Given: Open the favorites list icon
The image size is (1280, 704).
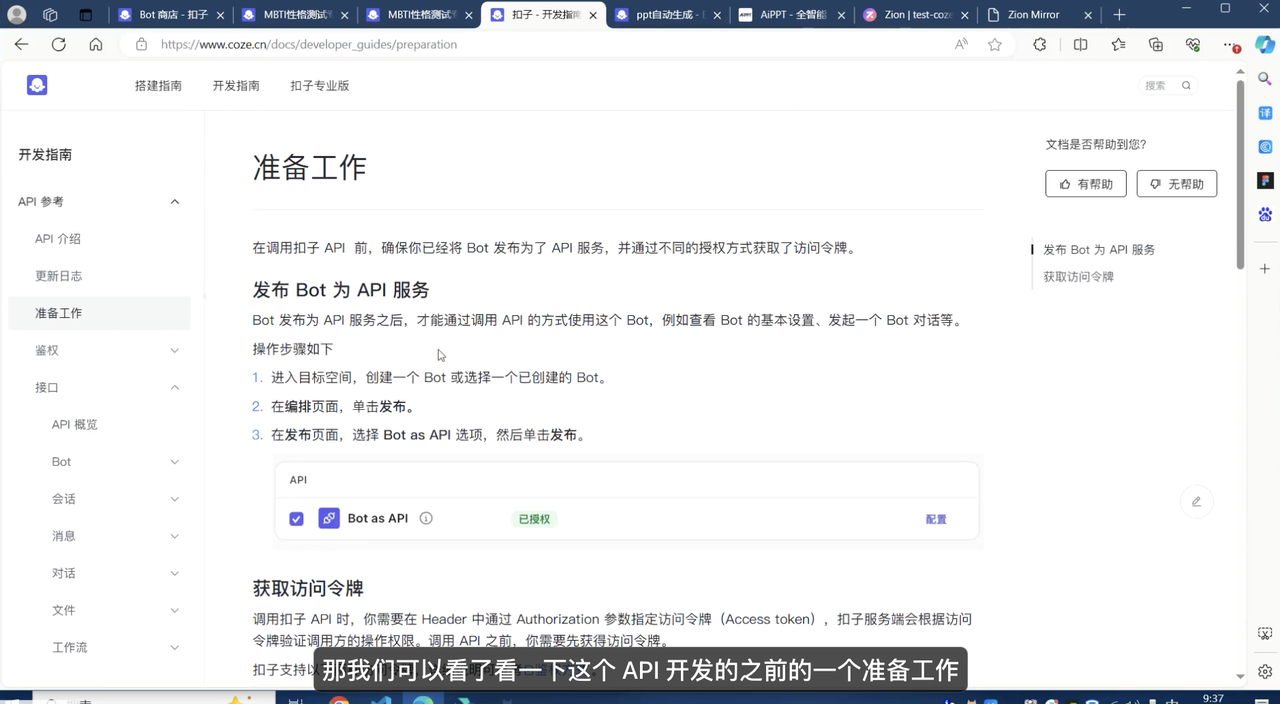Looking at the screenshot, I should pos(1118,45).
